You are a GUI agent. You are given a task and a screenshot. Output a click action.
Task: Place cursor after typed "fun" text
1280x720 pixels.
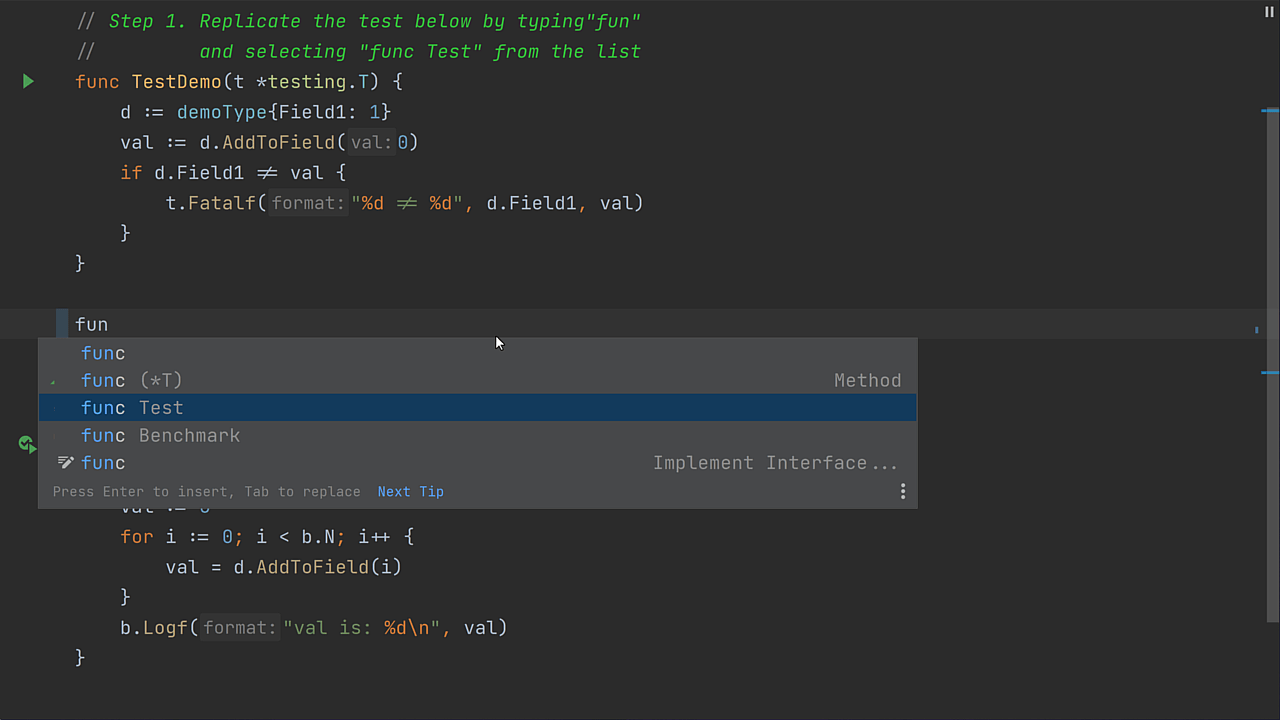point(109,324)
